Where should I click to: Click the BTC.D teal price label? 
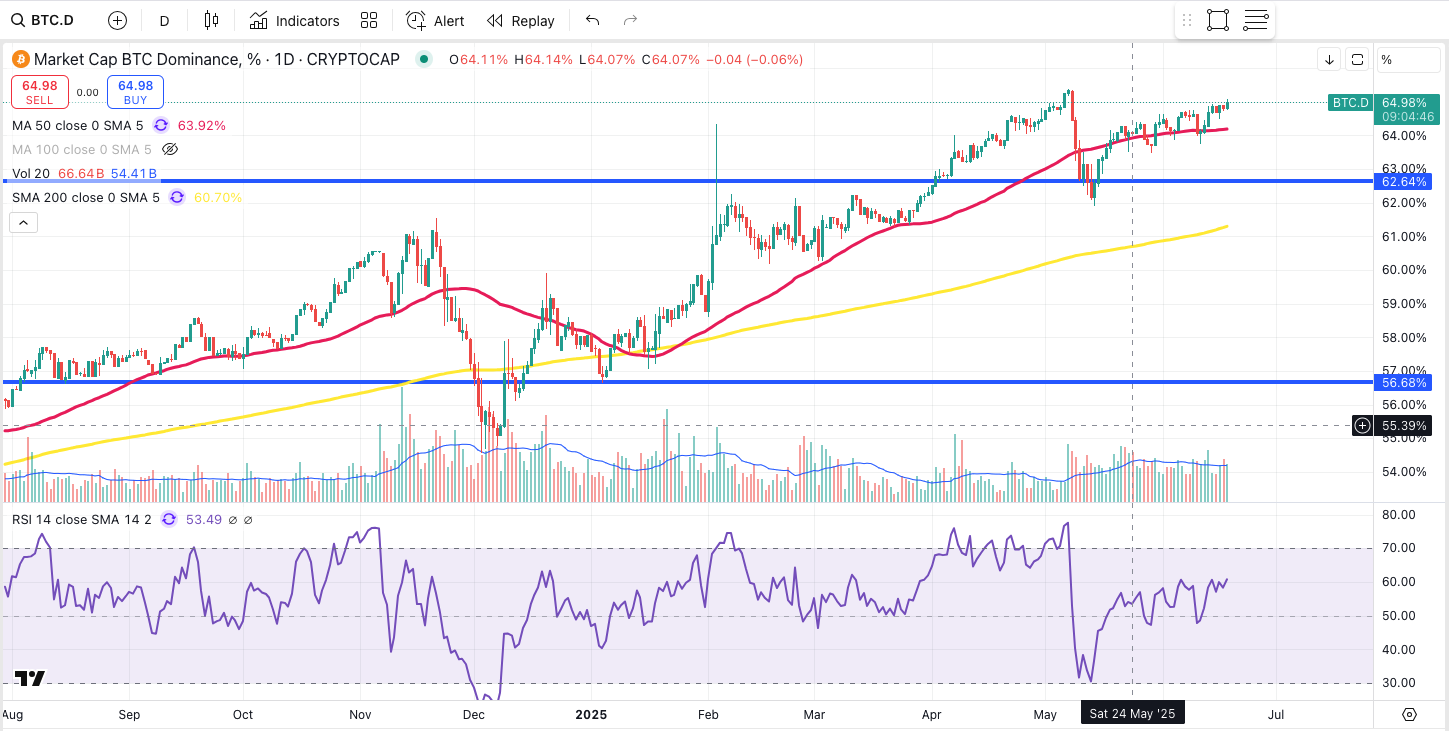point(1350,102)
